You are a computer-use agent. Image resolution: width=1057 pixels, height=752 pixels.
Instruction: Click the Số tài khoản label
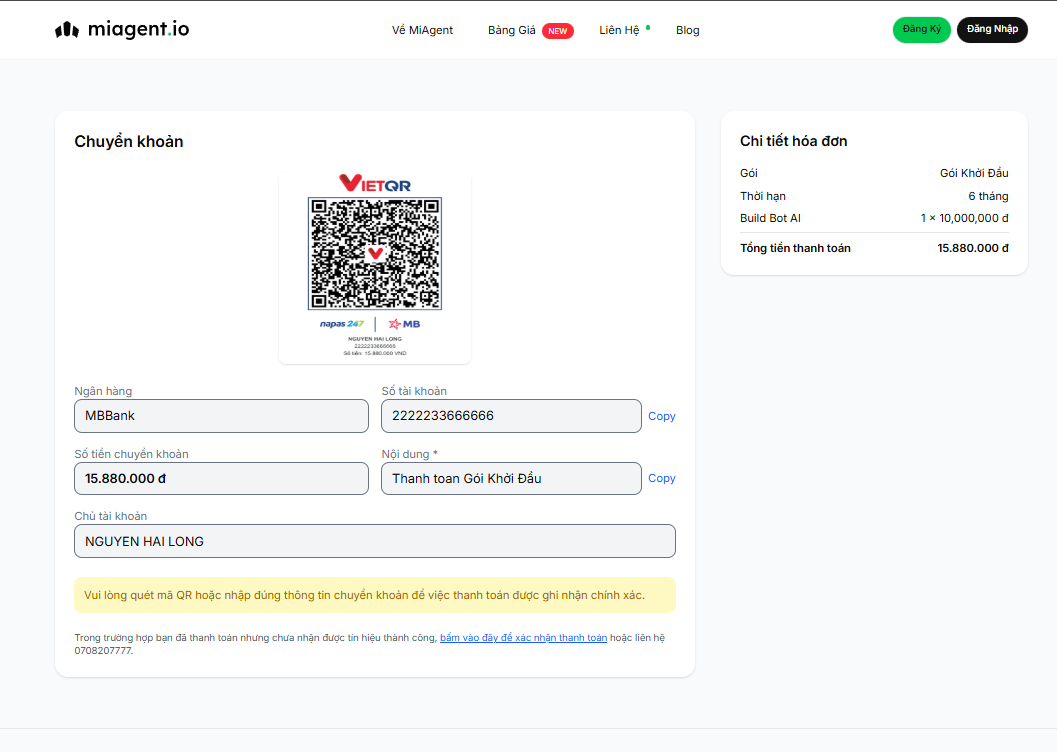click(x=414, y=391)
